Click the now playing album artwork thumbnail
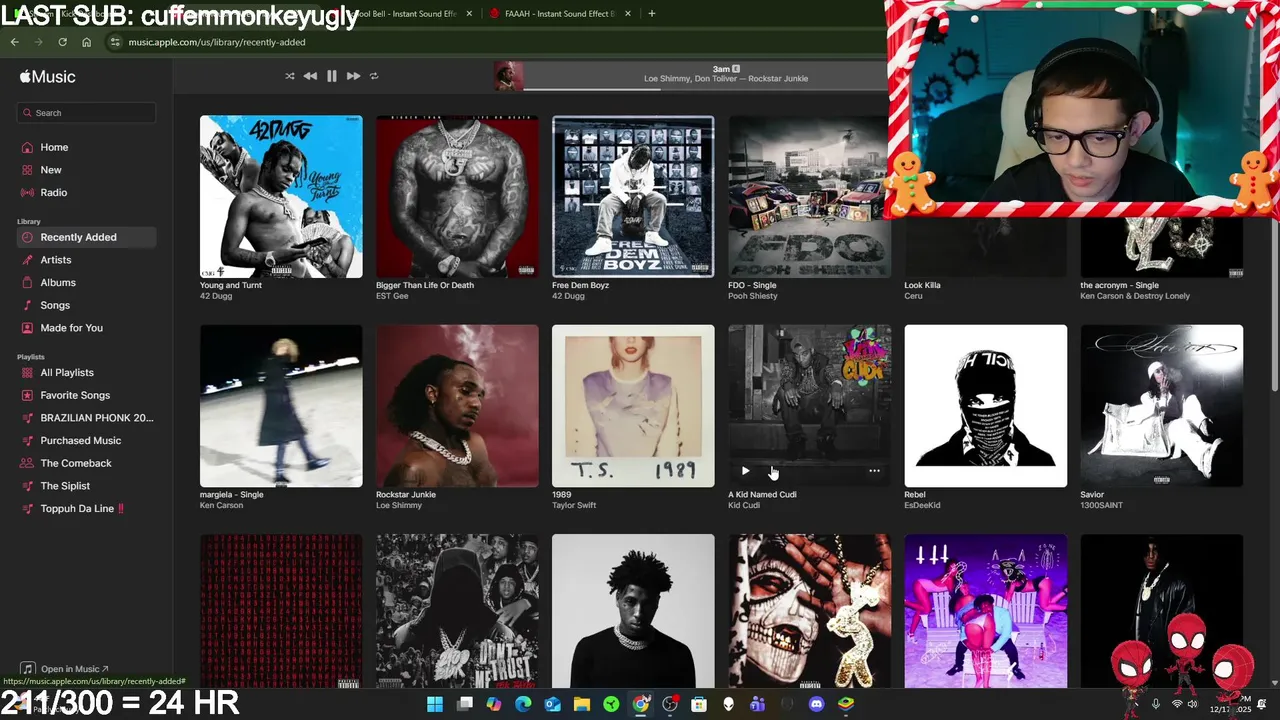Screen dimensions: 1280x720 509,76
